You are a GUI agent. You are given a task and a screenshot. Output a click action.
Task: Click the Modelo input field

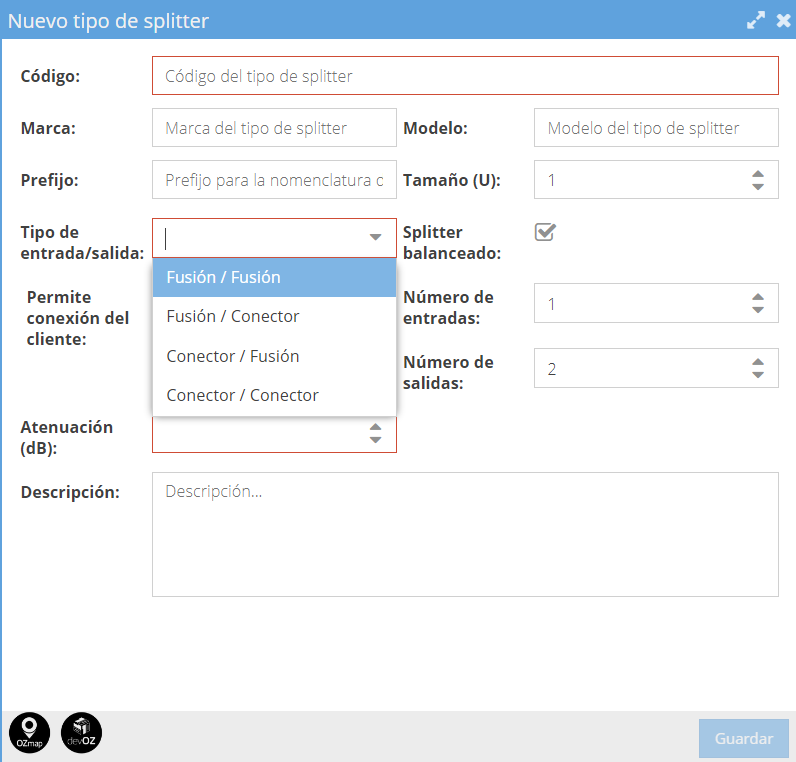coord(656,127)
